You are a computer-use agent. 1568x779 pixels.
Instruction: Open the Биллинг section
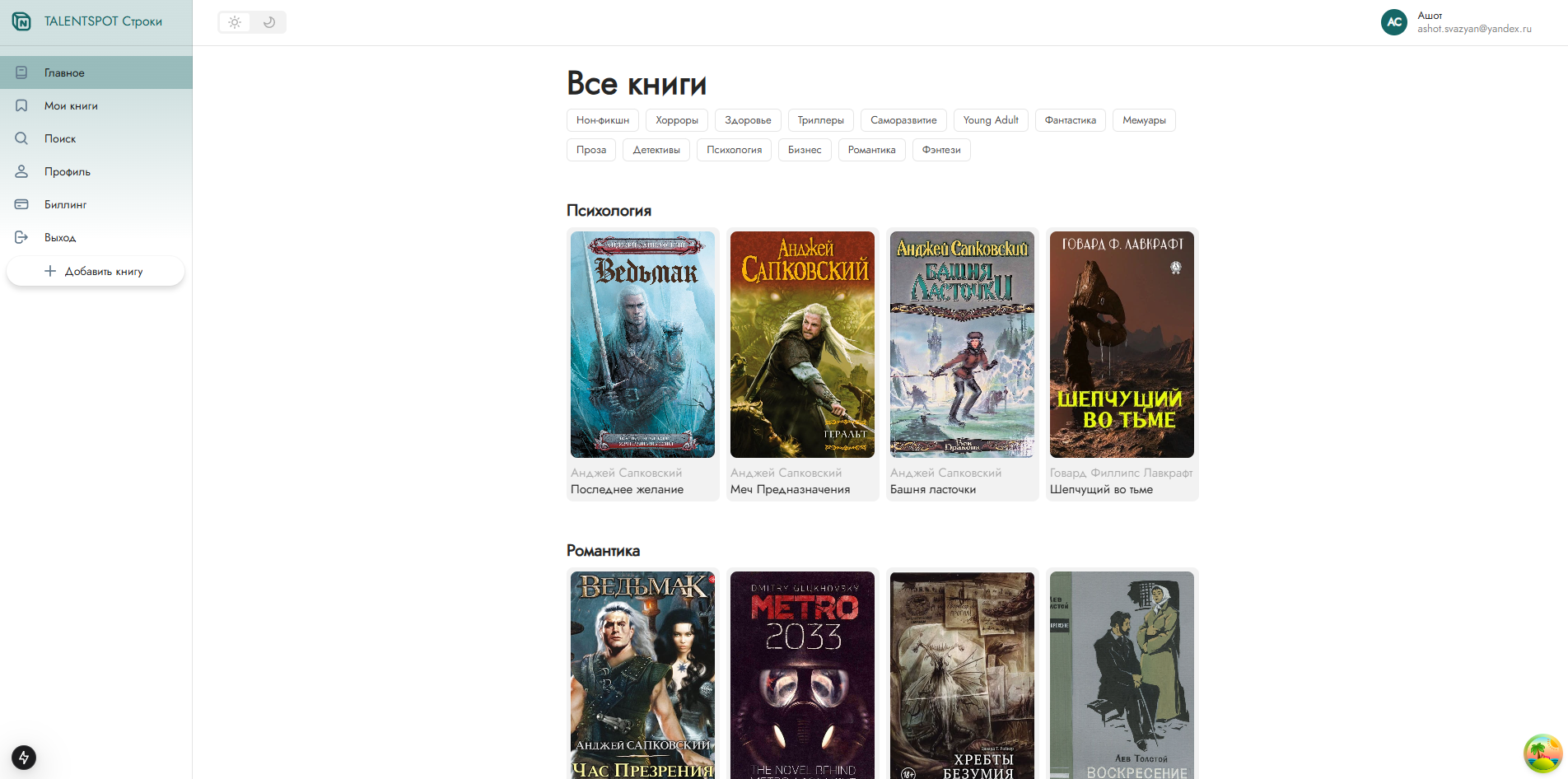point(96,204)
